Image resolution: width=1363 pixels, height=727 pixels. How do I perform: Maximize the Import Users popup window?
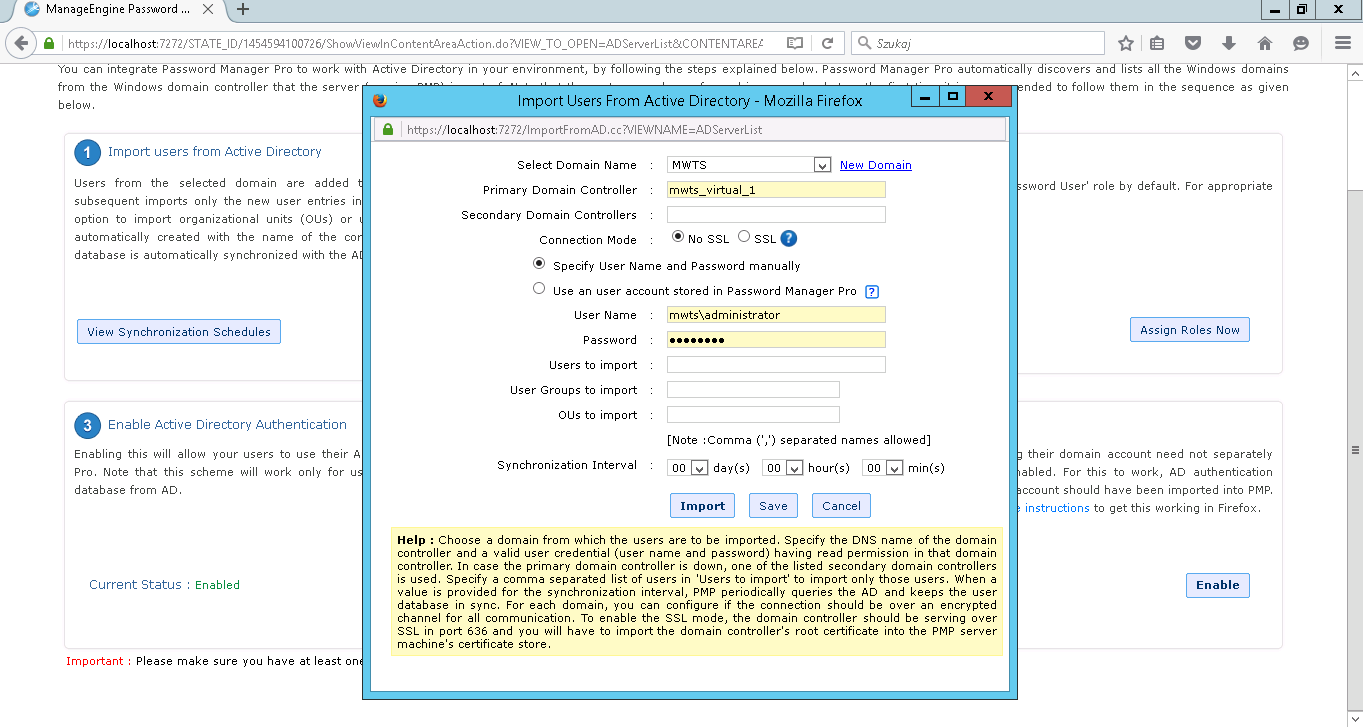click(x=953, y=96)
